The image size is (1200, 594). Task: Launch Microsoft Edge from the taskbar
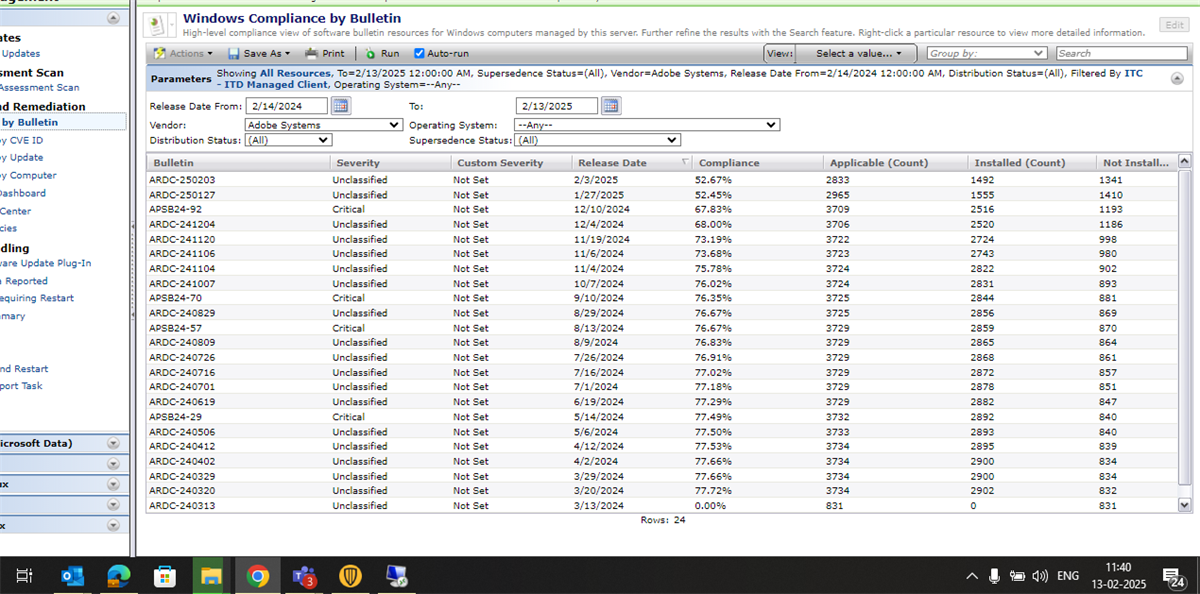119,576
